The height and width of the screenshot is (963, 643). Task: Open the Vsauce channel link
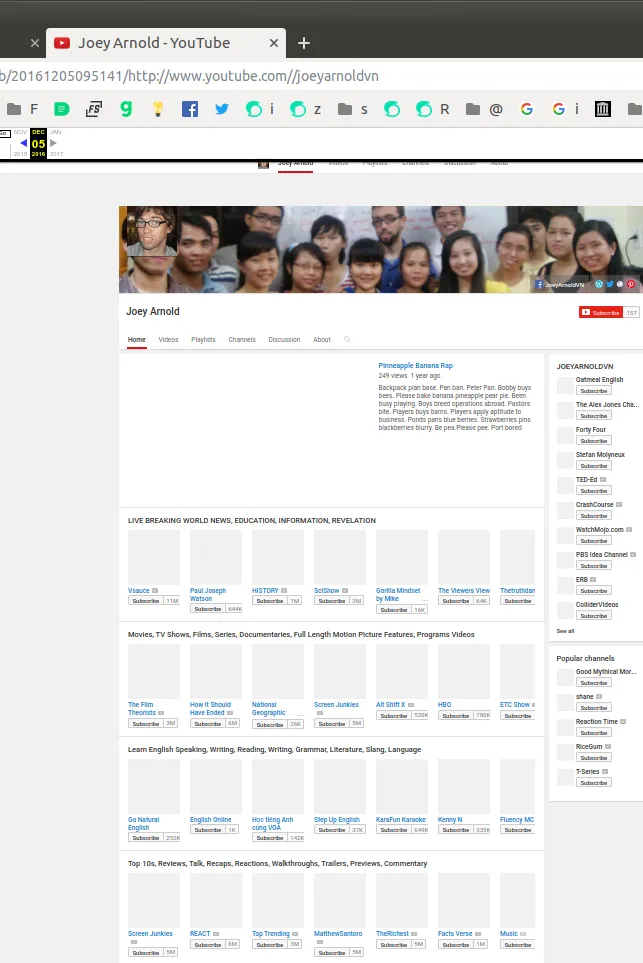tap(139, 590)
